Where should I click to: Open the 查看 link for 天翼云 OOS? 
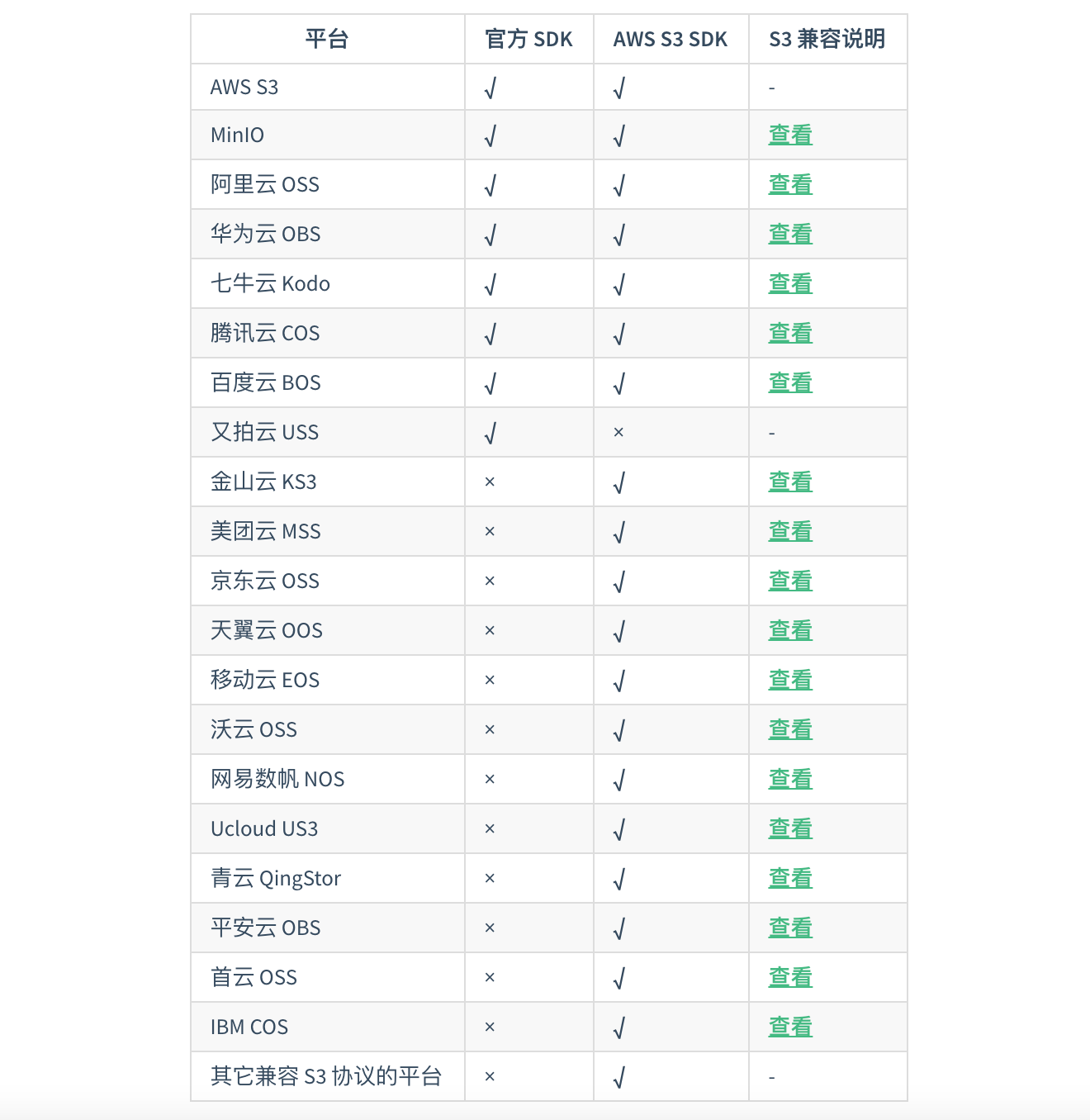pos(790,630)
